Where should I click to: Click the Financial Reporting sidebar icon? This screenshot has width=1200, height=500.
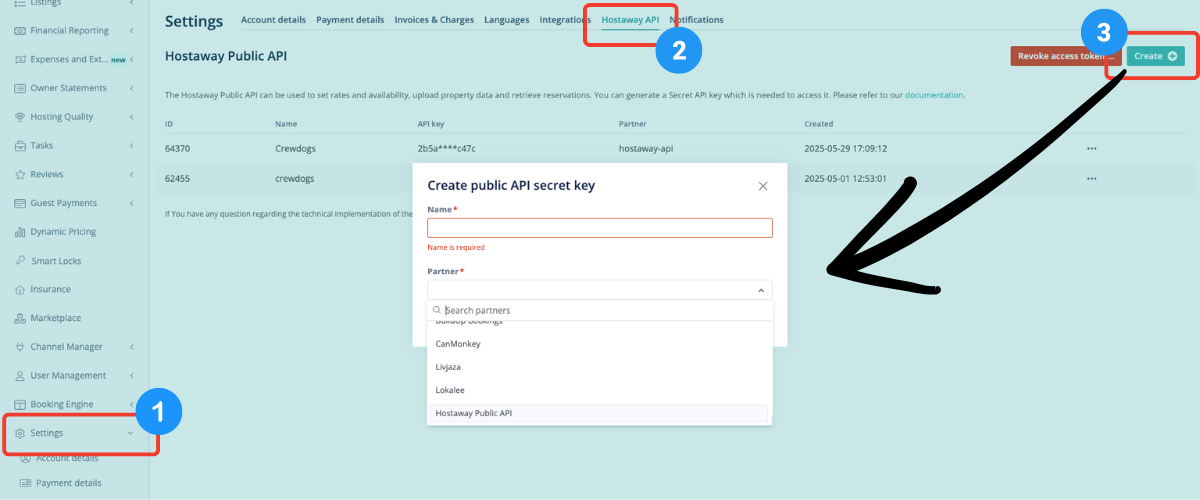(x=21, y=31)
